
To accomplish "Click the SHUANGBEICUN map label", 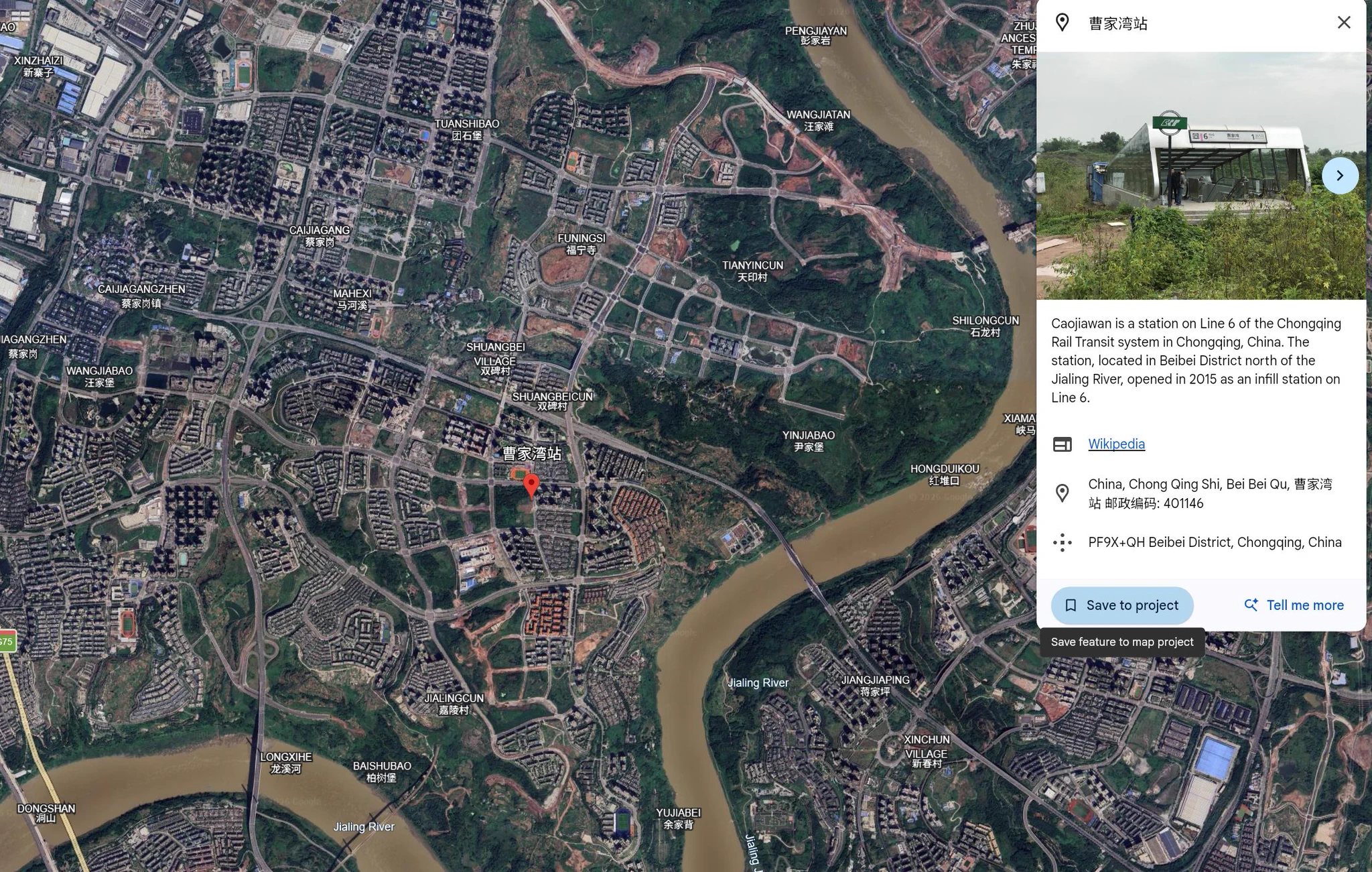I will tap(553, 401).
